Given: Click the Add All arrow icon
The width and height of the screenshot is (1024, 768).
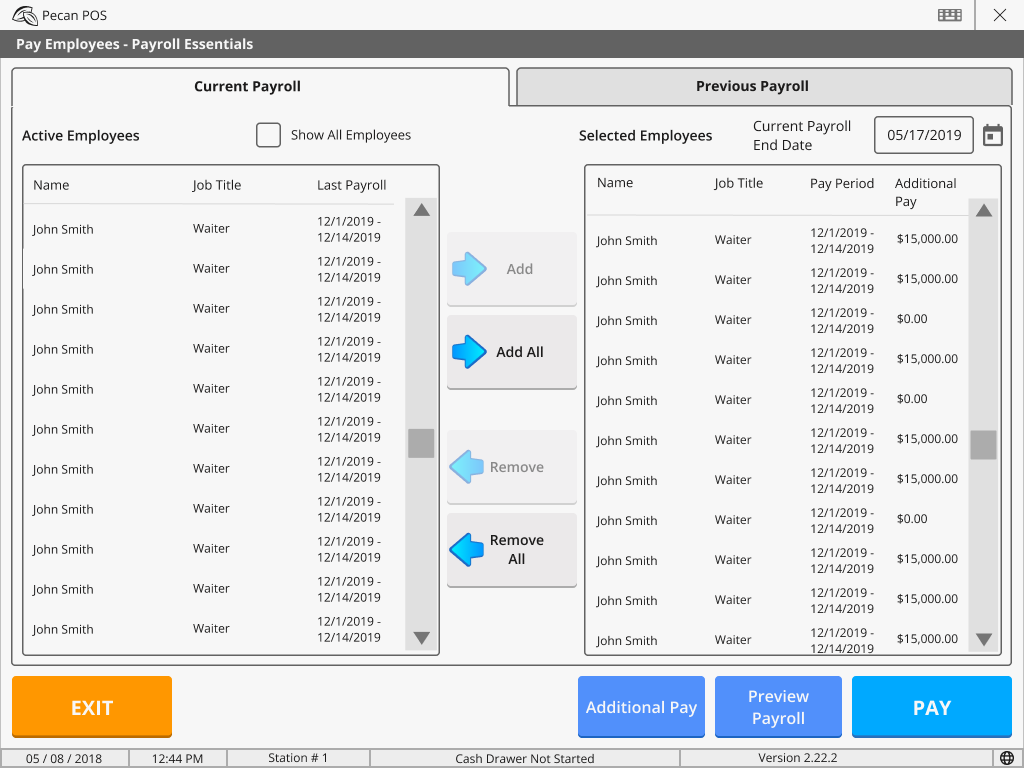Looking at the screenshot, I should [470, 351].
